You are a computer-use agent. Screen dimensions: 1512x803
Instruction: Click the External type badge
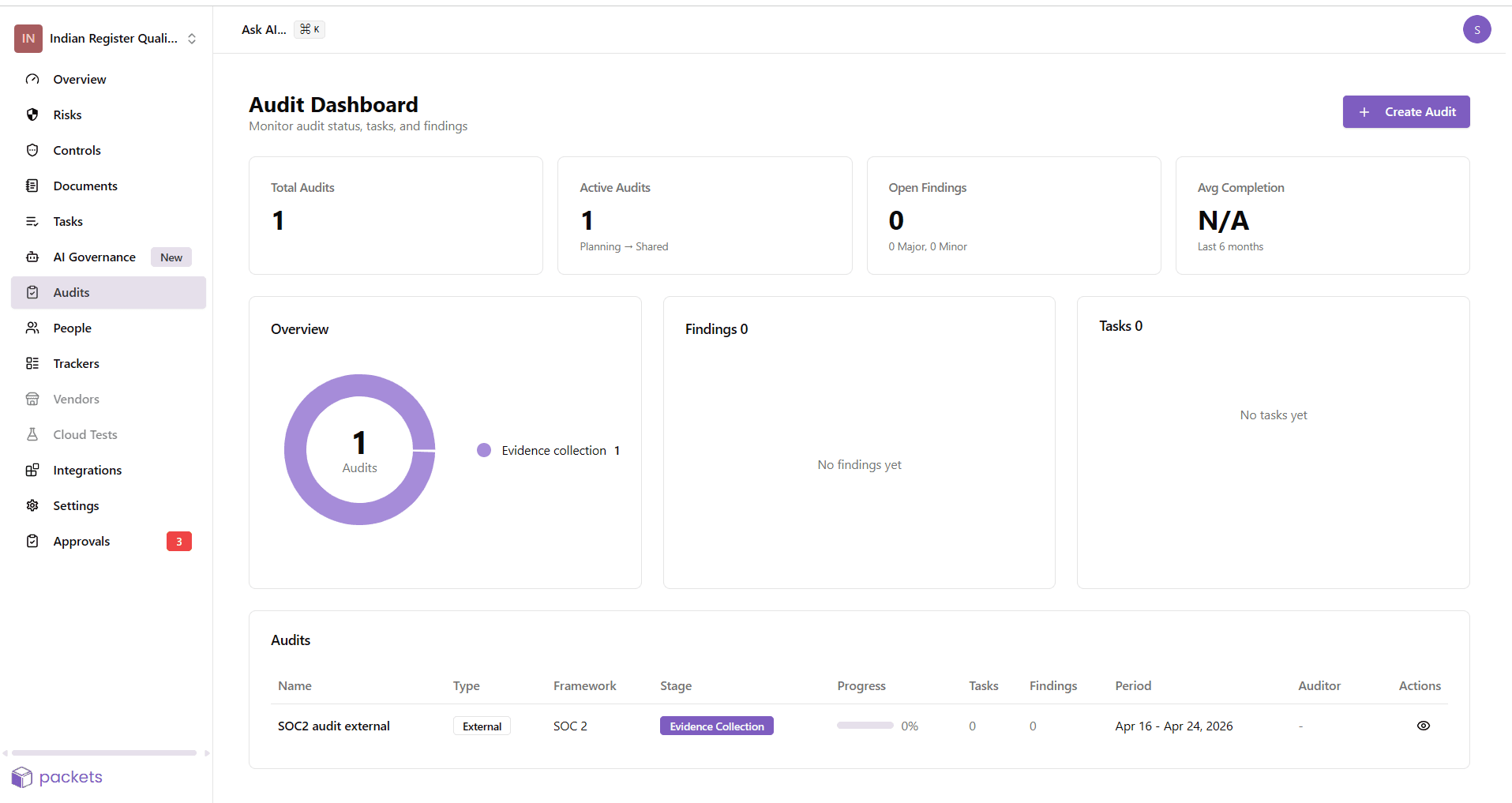point(482,726)
